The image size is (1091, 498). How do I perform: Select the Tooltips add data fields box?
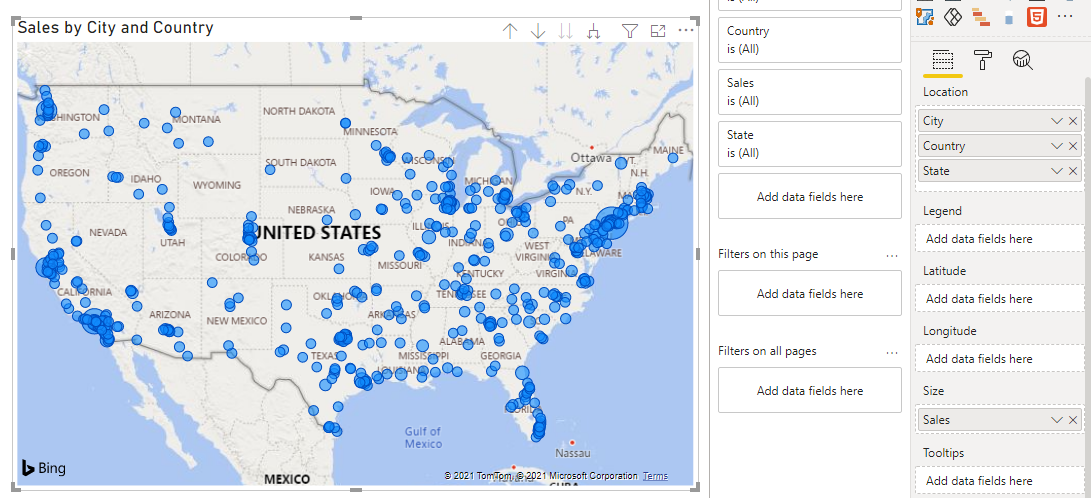1001,481
